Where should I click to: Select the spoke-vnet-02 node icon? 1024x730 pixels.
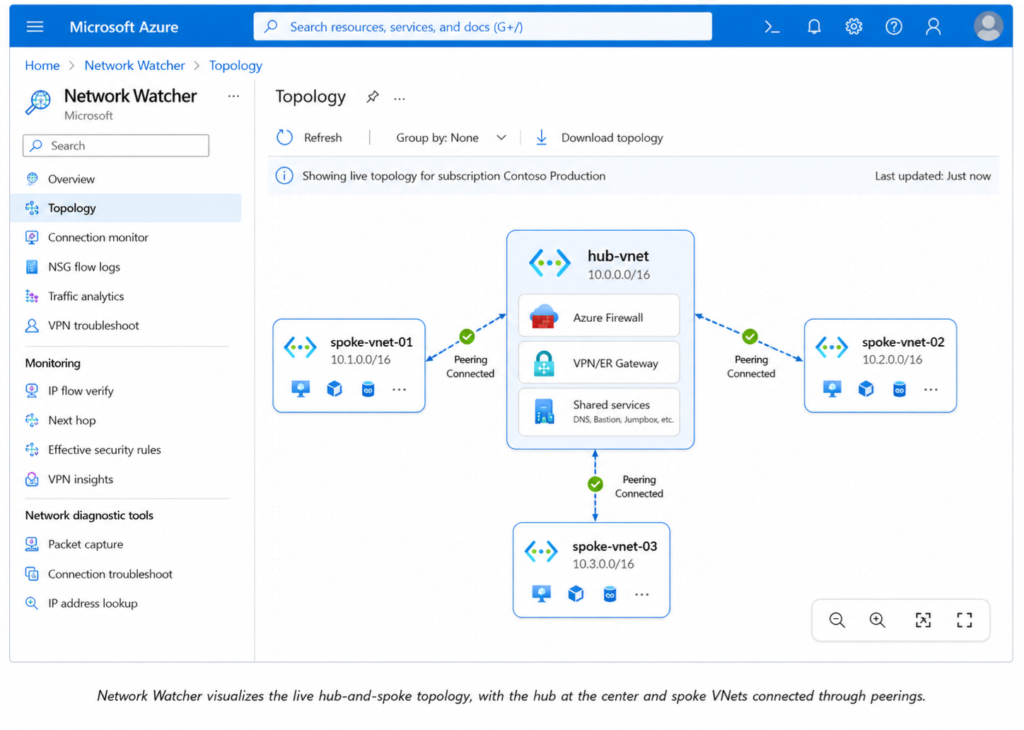pos(831,347)
